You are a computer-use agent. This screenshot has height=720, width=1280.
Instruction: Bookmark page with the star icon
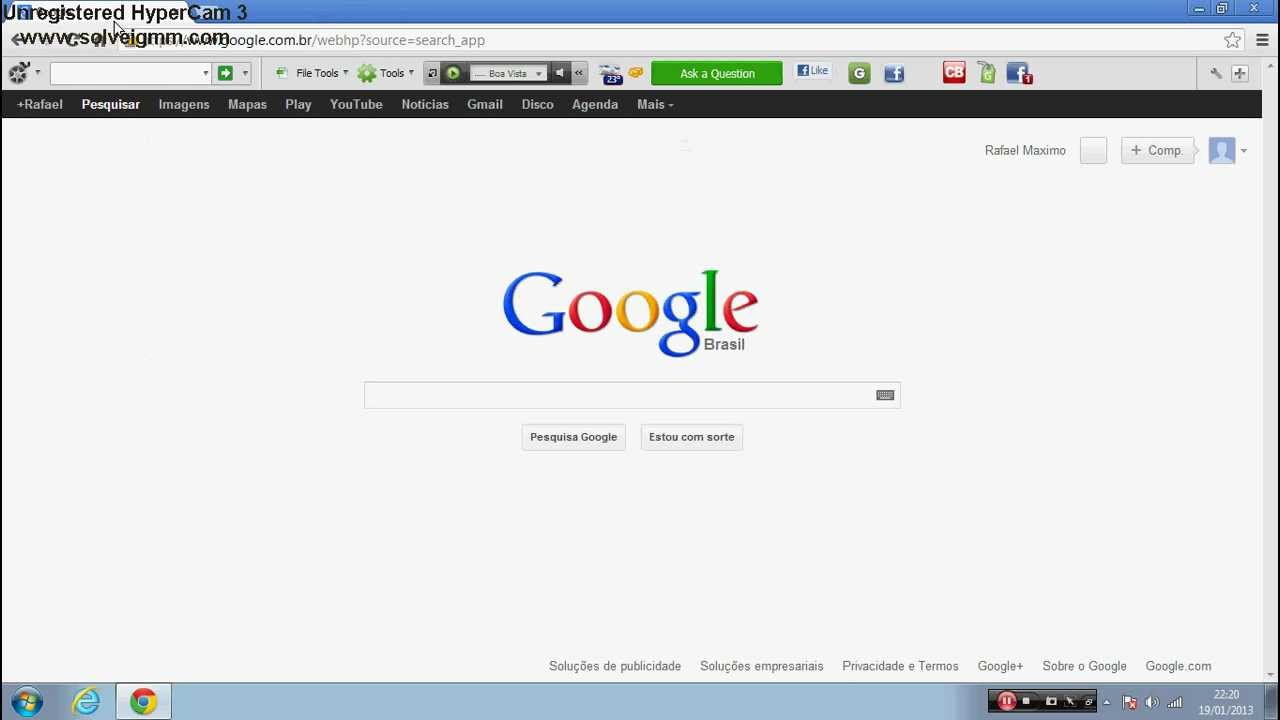coord(1233,40)
